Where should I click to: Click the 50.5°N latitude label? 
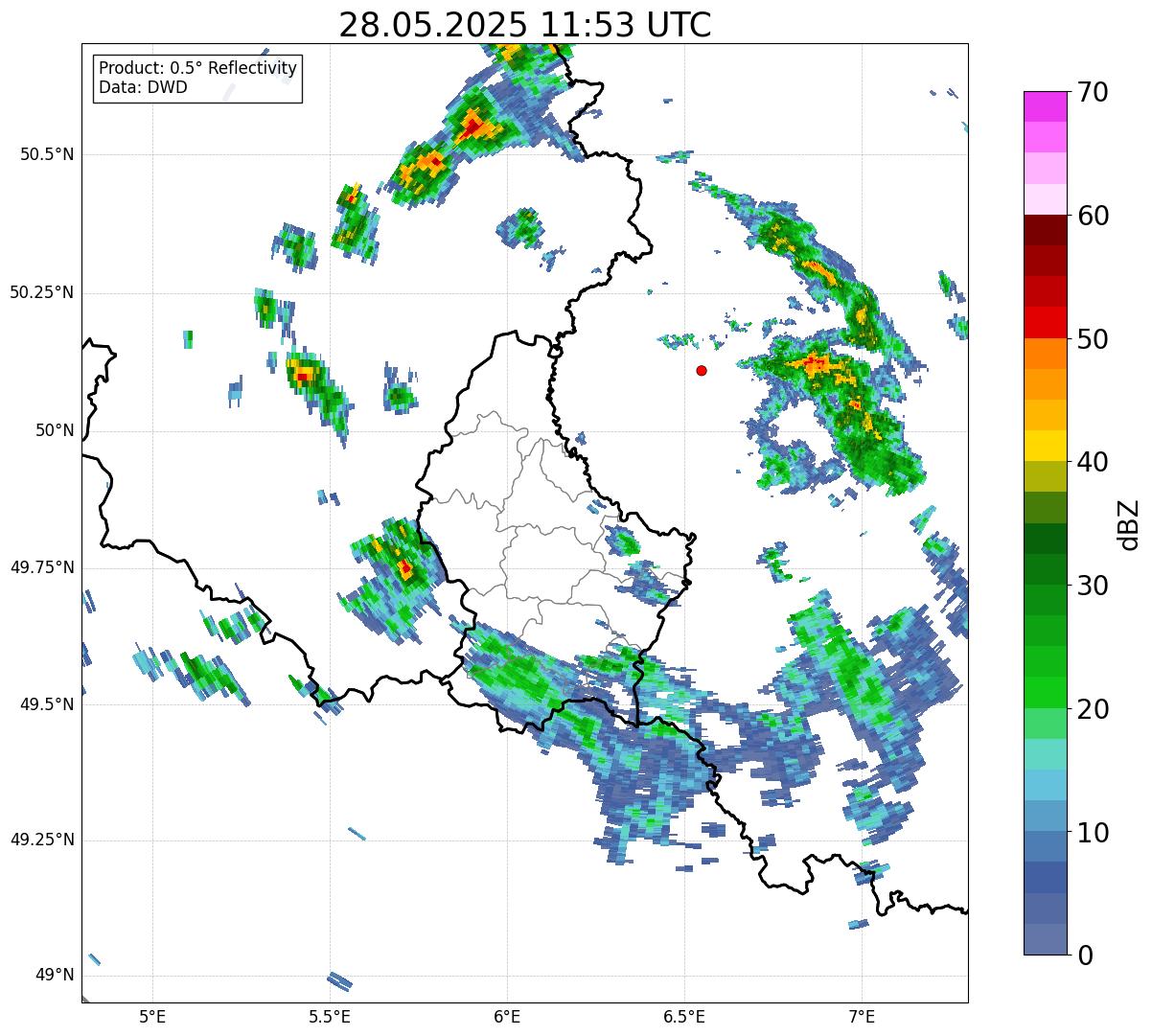47,154
